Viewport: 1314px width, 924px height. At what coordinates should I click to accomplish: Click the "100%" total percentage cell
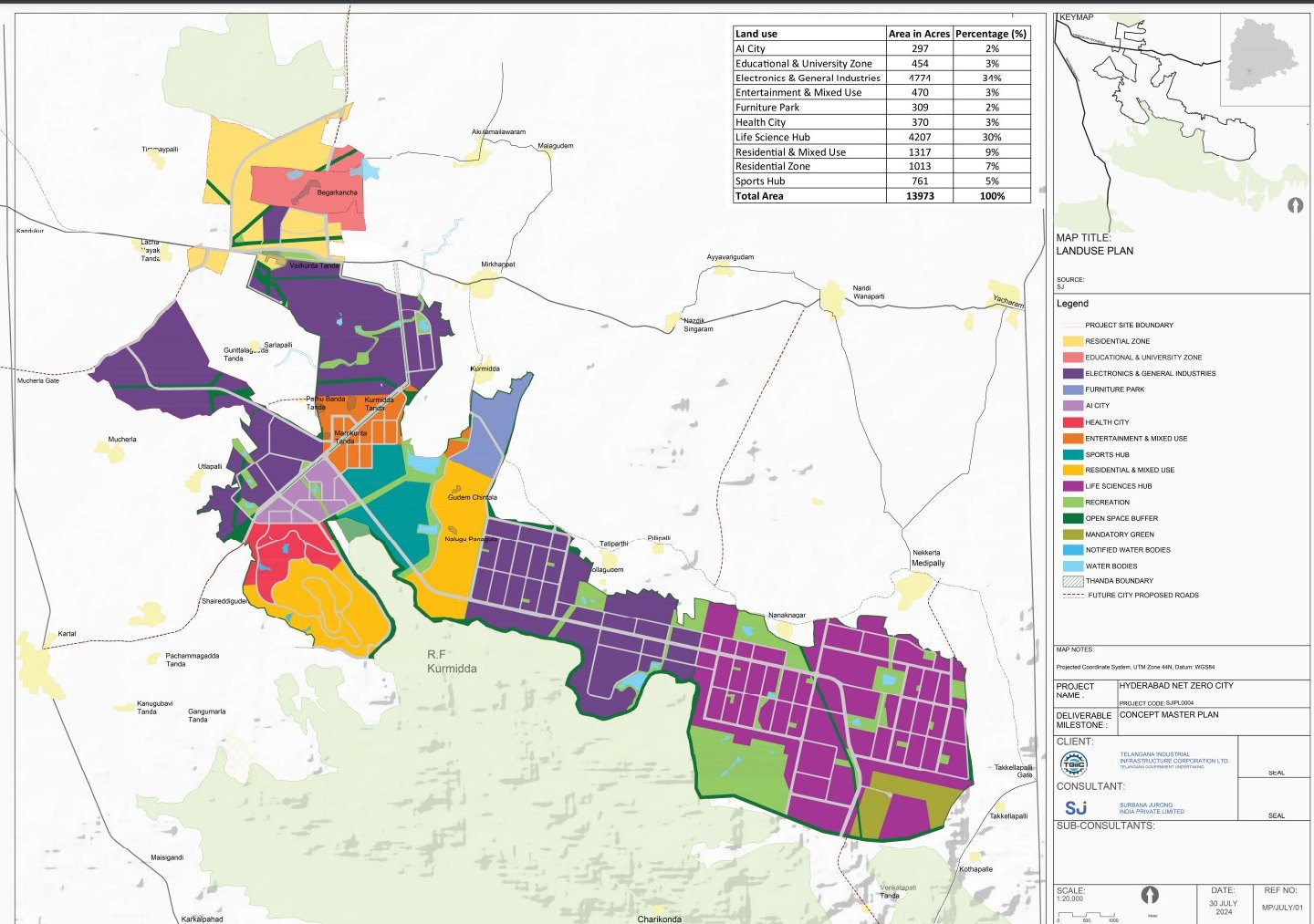click(x=992, y=196)
